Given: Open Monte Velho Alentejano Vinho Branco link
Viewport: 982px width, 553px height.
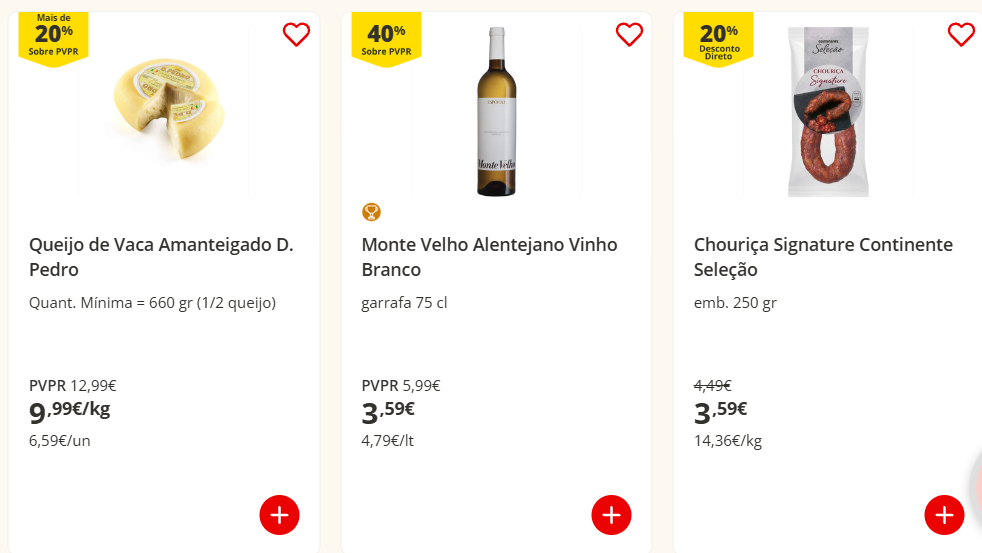Looking at the screenshot, I should coord(489,257).
